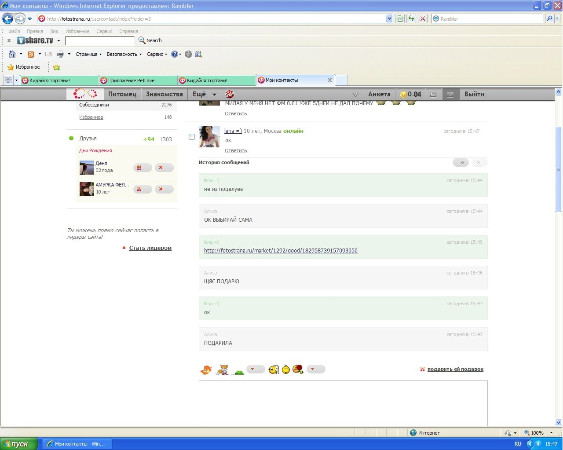
Task: Click the rose smiley emoticon
Action: tap(298, 369)
